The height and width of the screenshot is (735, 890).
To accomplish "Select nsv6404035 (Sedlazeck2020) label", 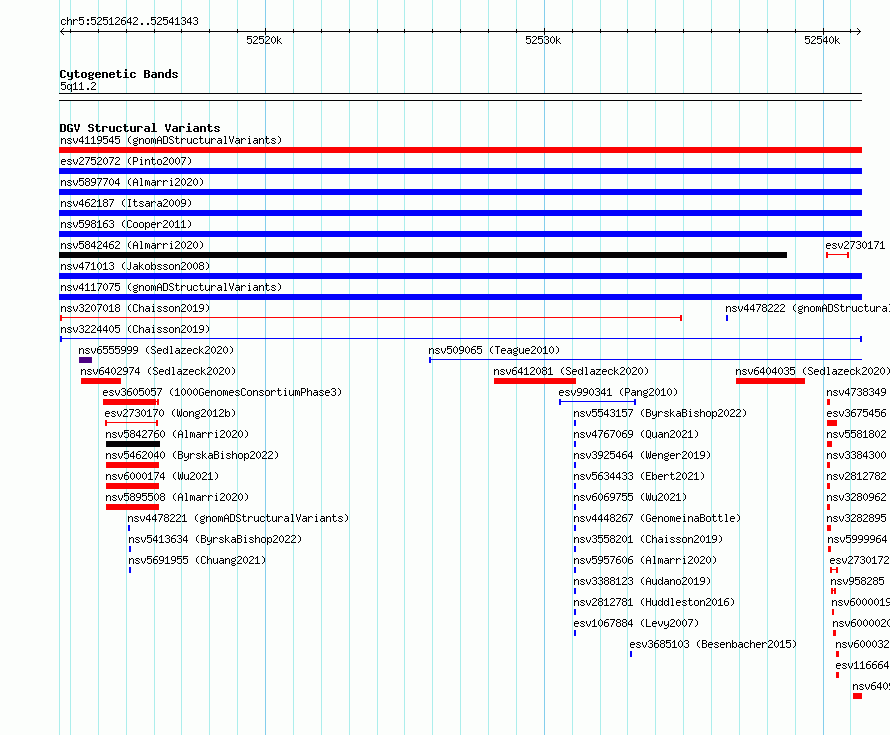I will (x=812, y=371).
